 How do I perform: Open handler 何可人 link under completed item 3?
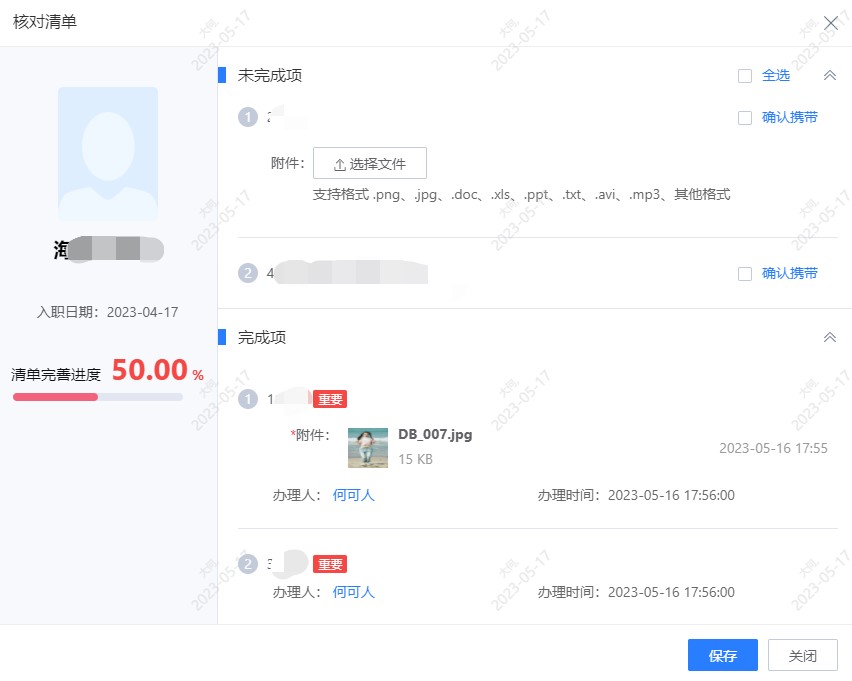tap(354, 592)
